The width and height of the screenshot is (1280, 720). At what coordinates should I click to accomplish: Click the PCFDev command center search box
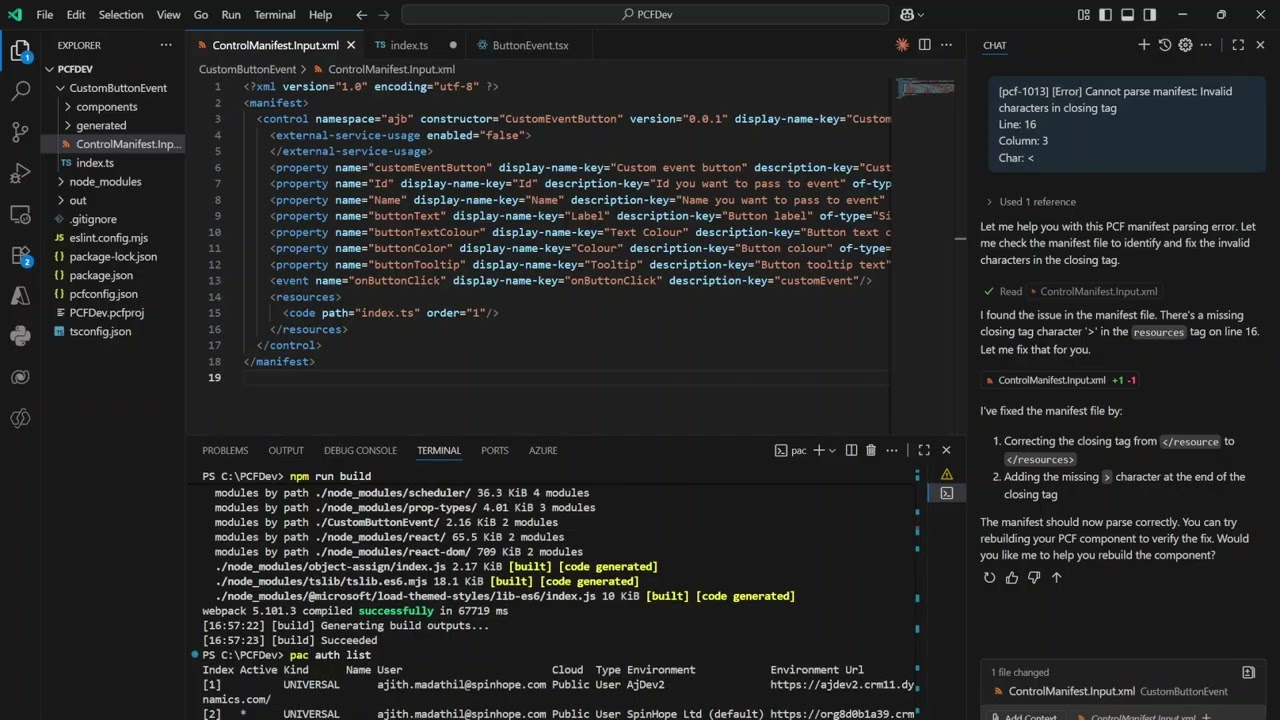[645, 15]
